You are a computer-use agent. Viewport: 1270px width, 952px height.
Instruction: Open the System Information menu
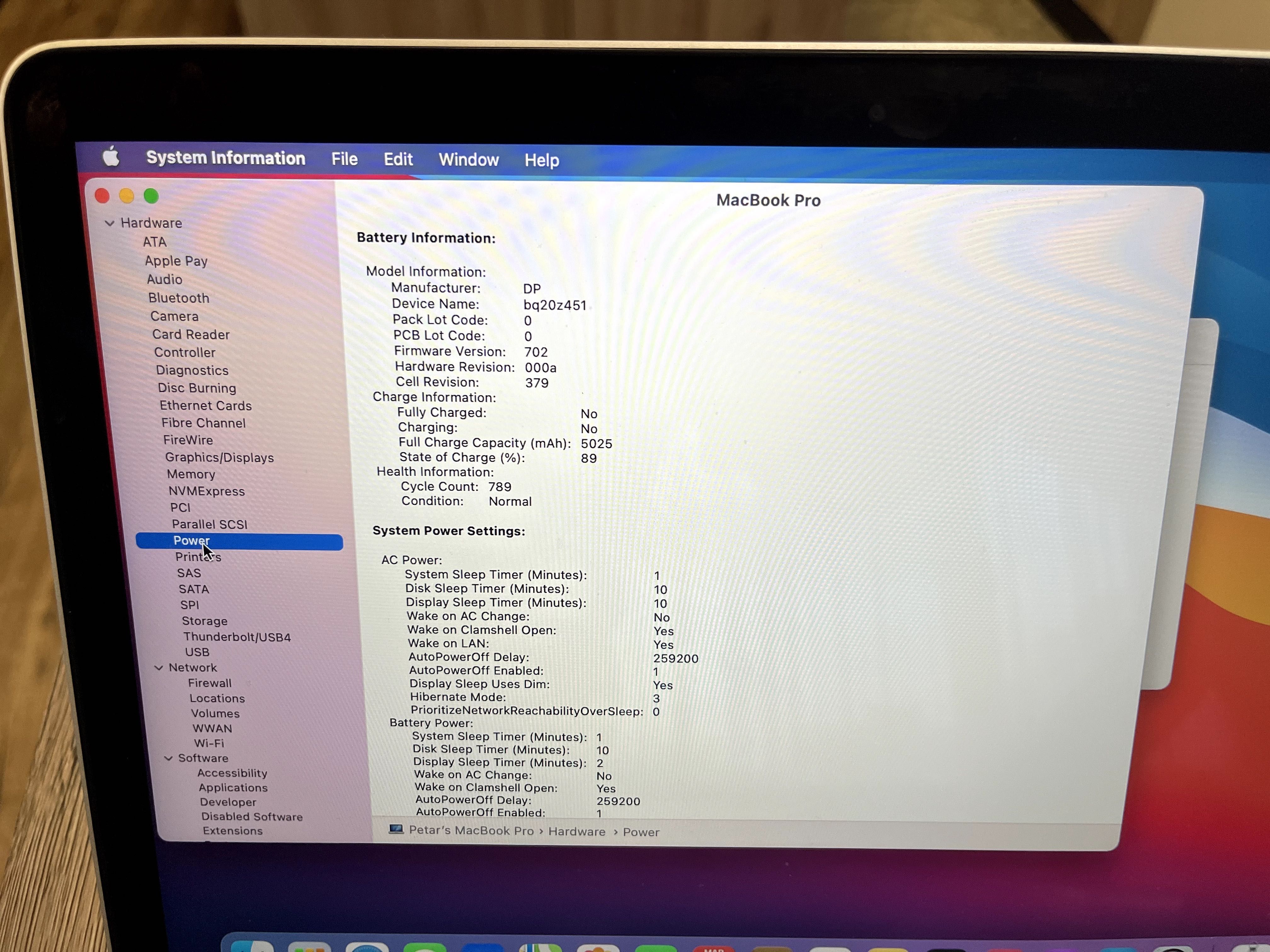point(226,158)
